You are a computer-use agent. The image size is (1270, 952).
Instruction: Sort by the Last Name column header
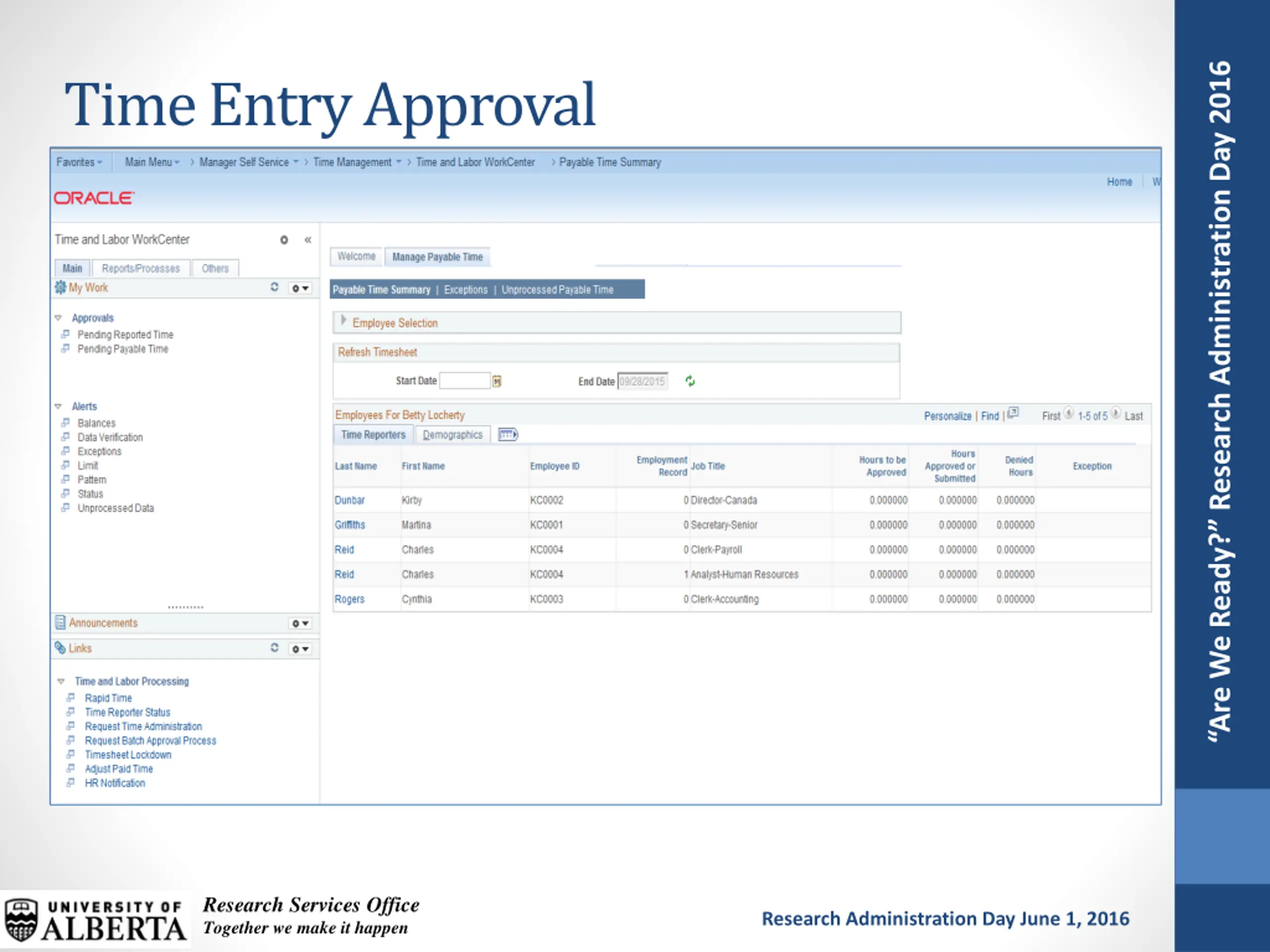(x=356, y=467)
